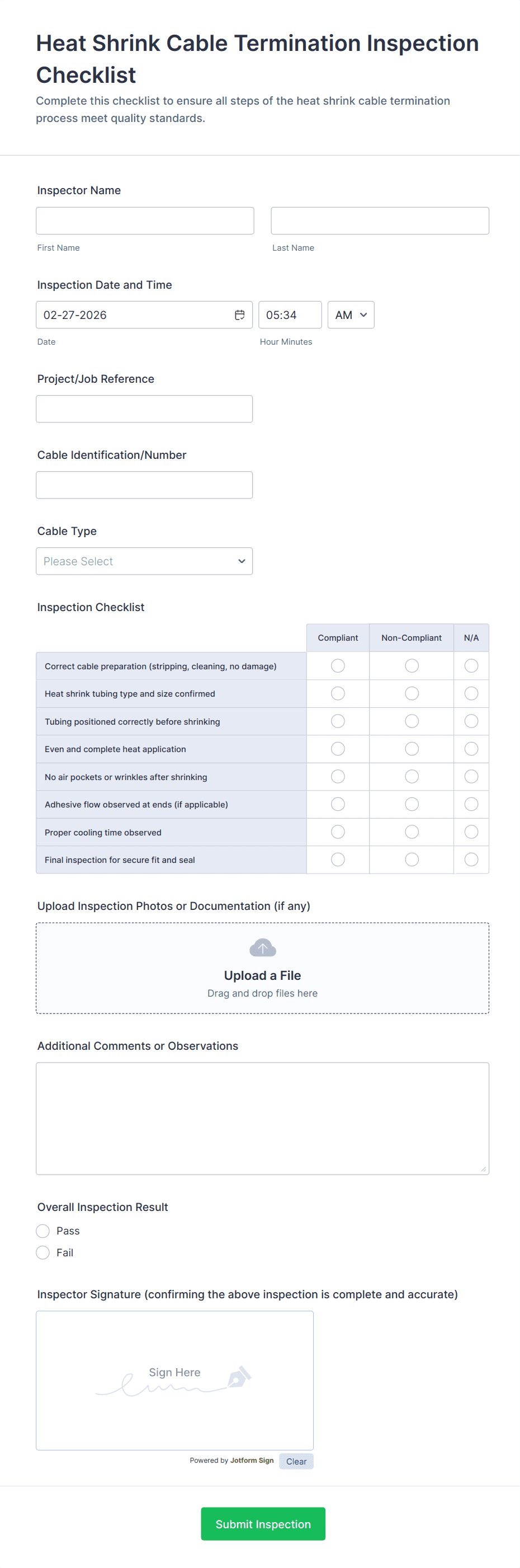Click the Project/Job Reference field
Viewport: 520px width, 1568px height.
pos(144,409)
